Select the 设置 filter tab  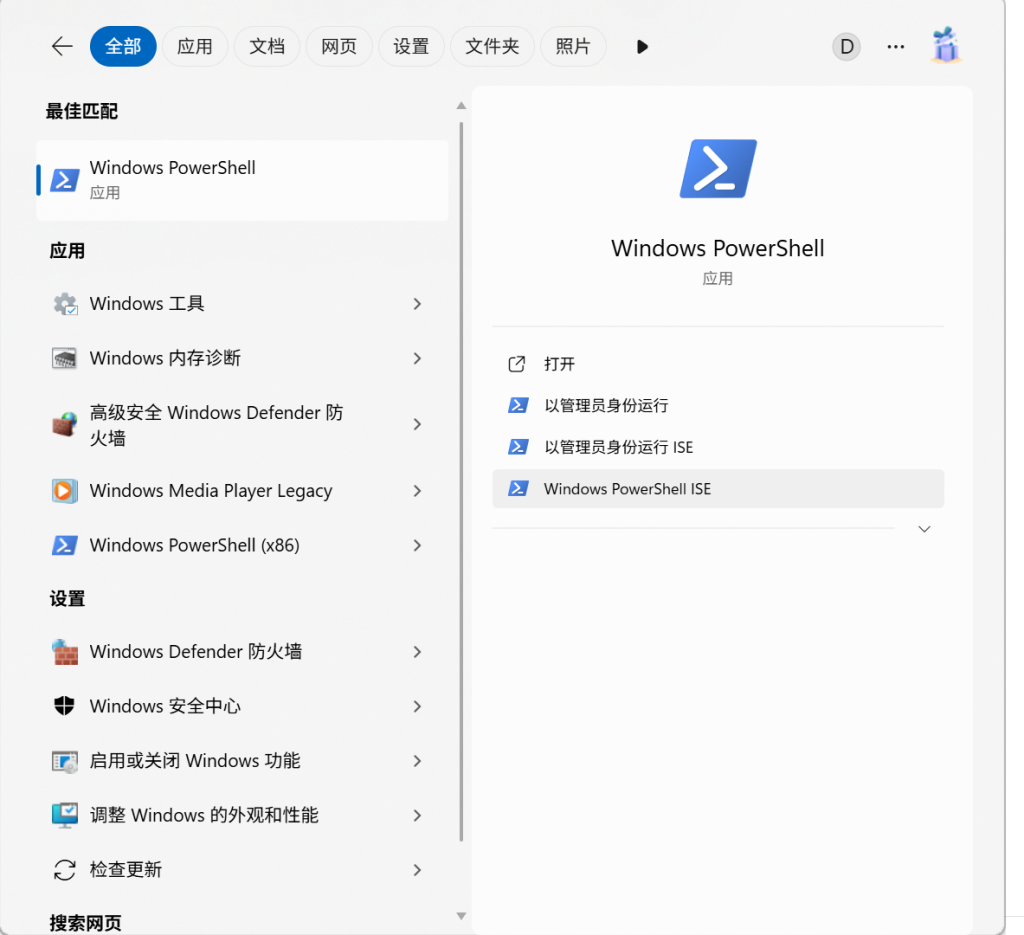click(x=411, y=47)
